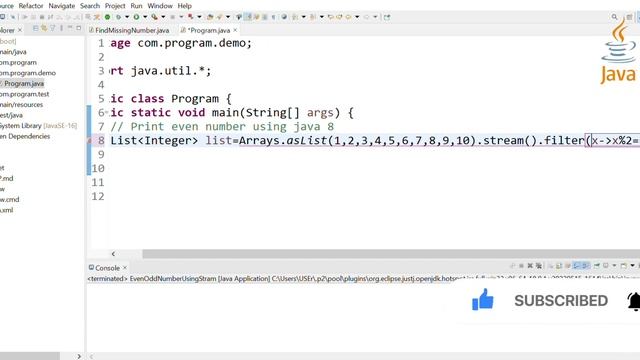This screenshot has height=360, width=640.
Task: Open the Forward history dropdown arrow
Action: [375, 17]
